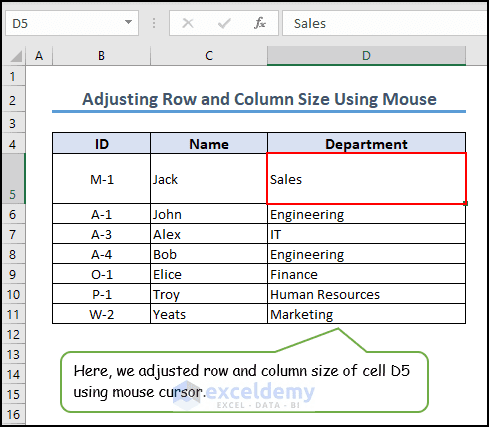Select column A header

pyautogui.click(x=39, y=56)
